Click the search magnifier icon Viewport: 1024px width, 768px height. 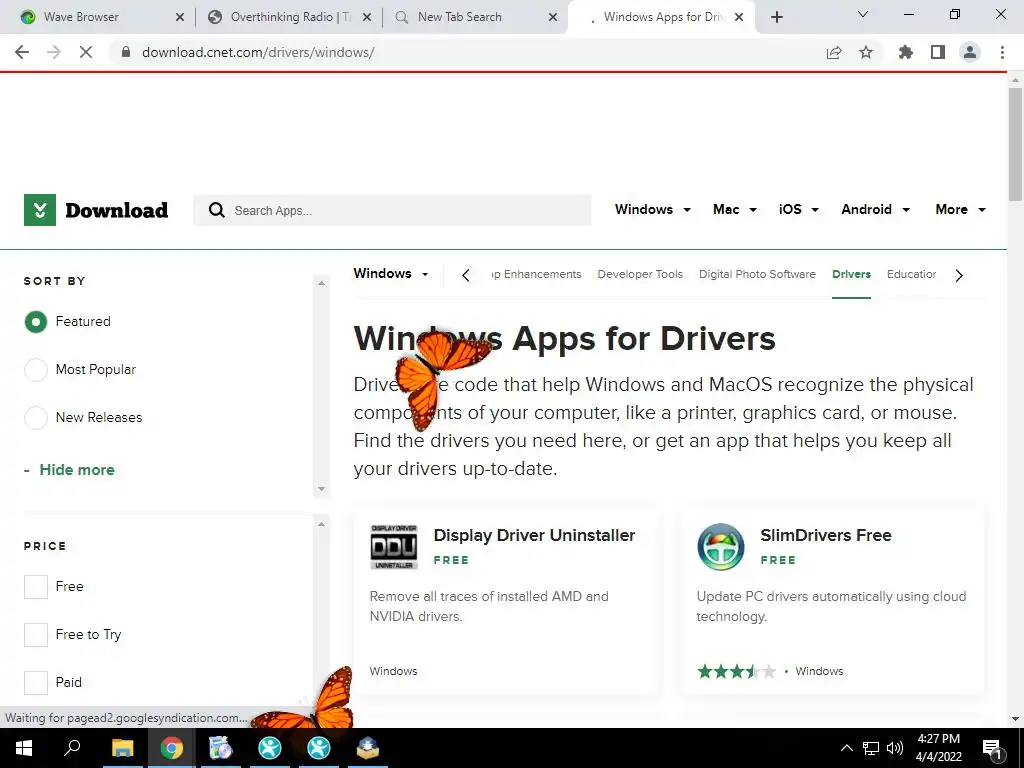point(216,210)
